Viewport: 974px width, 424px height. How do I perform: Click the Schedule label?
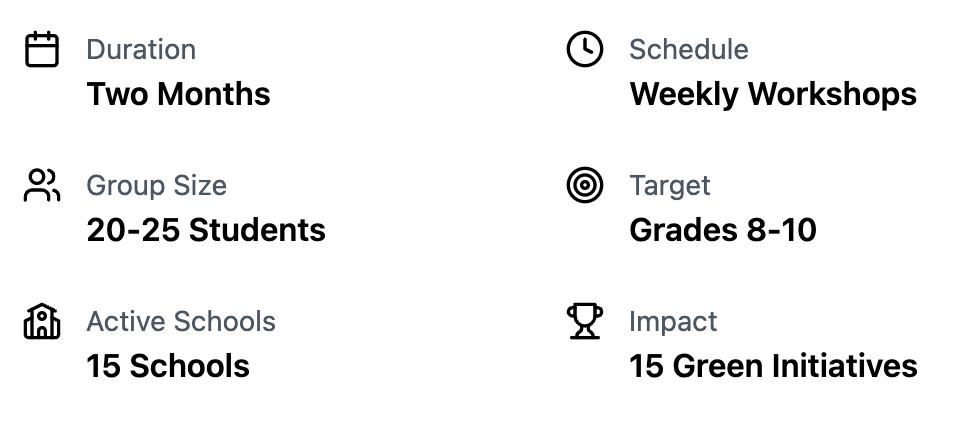coord(688,50)
